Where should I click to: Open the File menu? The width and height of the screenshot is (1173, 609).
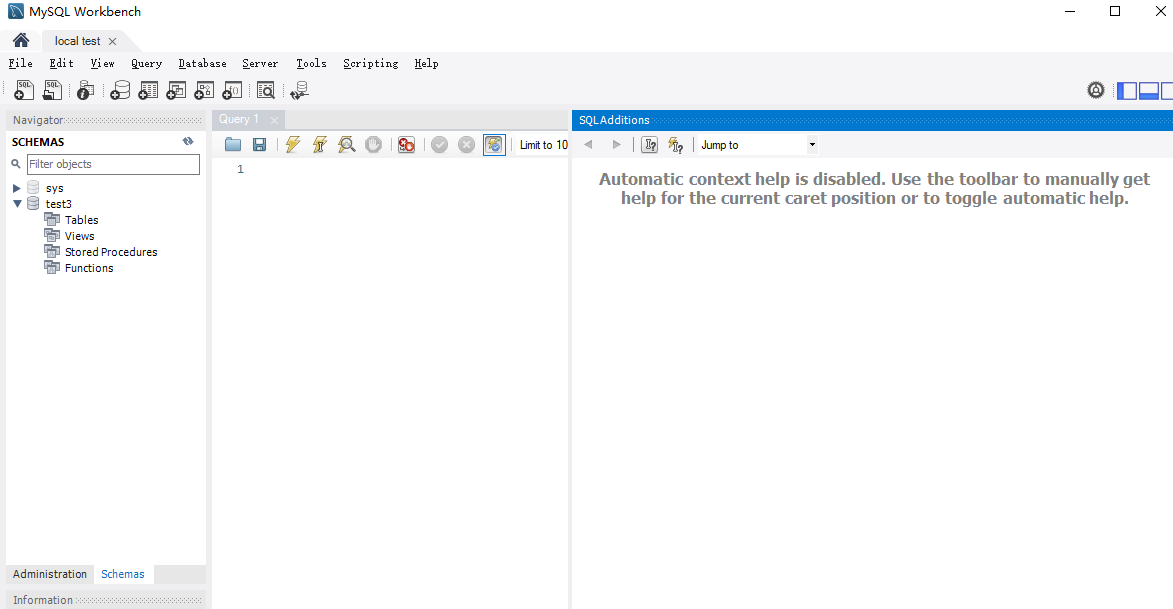click(21, 64)
